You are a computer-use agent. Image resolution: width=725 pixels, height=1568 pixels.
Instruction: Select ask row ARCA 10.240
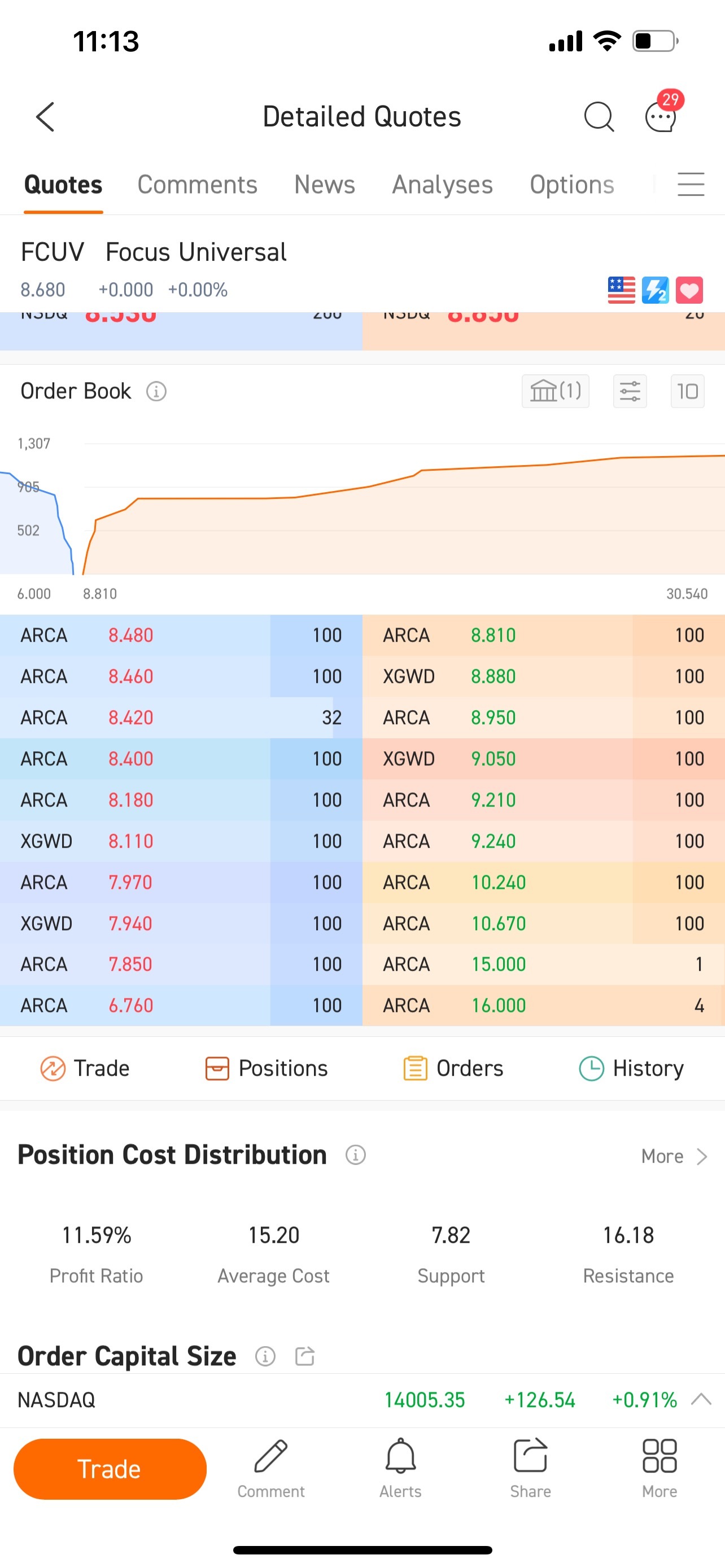click(x=544, y=883)
